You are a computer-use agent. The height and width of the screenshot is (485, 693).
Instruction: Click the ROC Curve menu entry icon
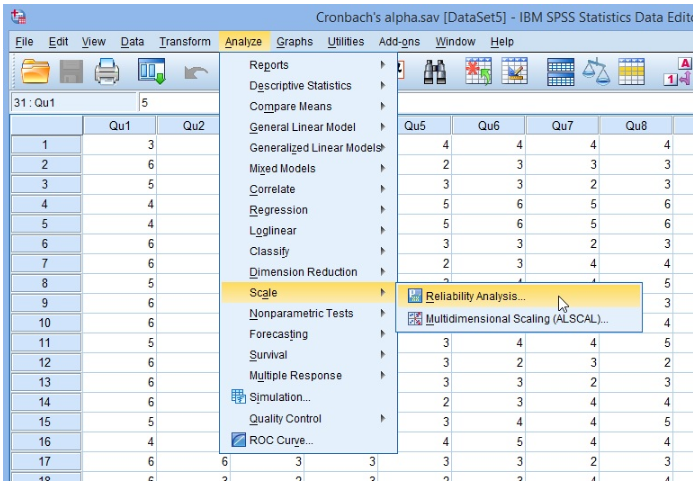(239, 440)
